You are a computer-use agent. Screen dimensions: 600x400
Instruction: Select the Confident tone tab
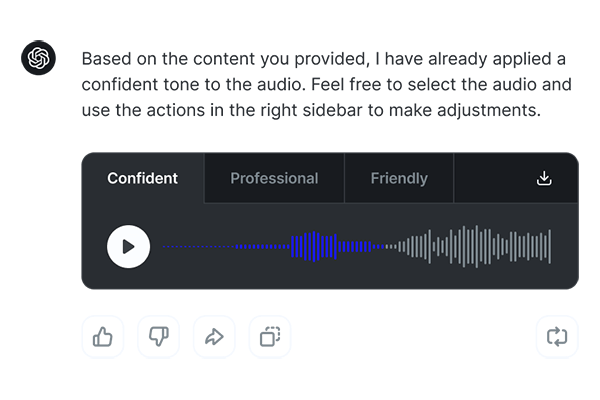142,179
